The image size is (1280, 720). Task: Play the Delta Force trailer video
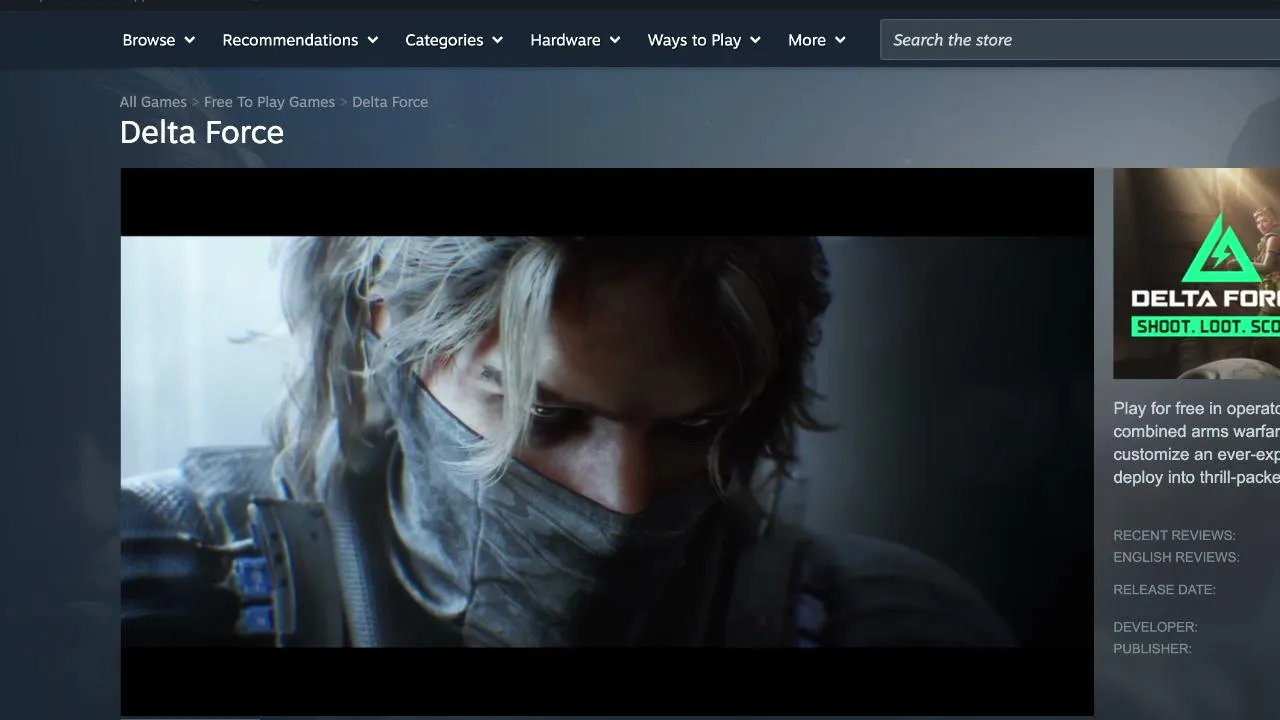(607, 441)
